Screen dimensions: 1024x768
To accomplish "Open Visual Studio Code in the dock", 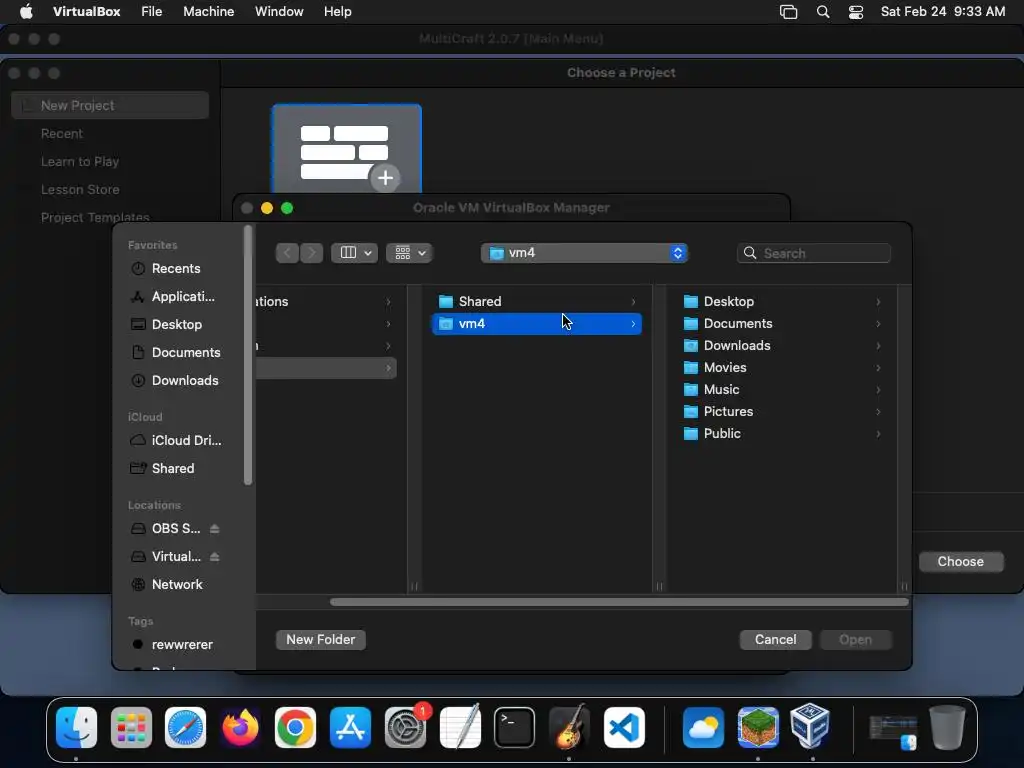I will [624, 727].
